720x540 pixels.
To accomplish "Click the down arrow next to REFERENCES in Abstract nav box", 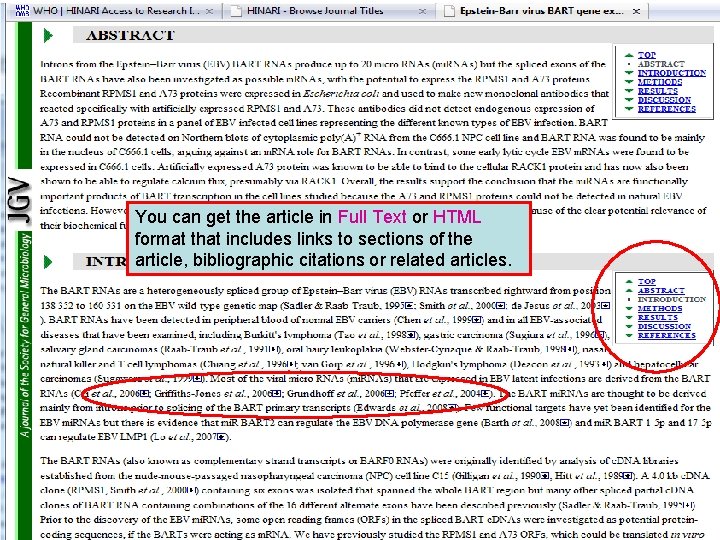I will 629,109.
